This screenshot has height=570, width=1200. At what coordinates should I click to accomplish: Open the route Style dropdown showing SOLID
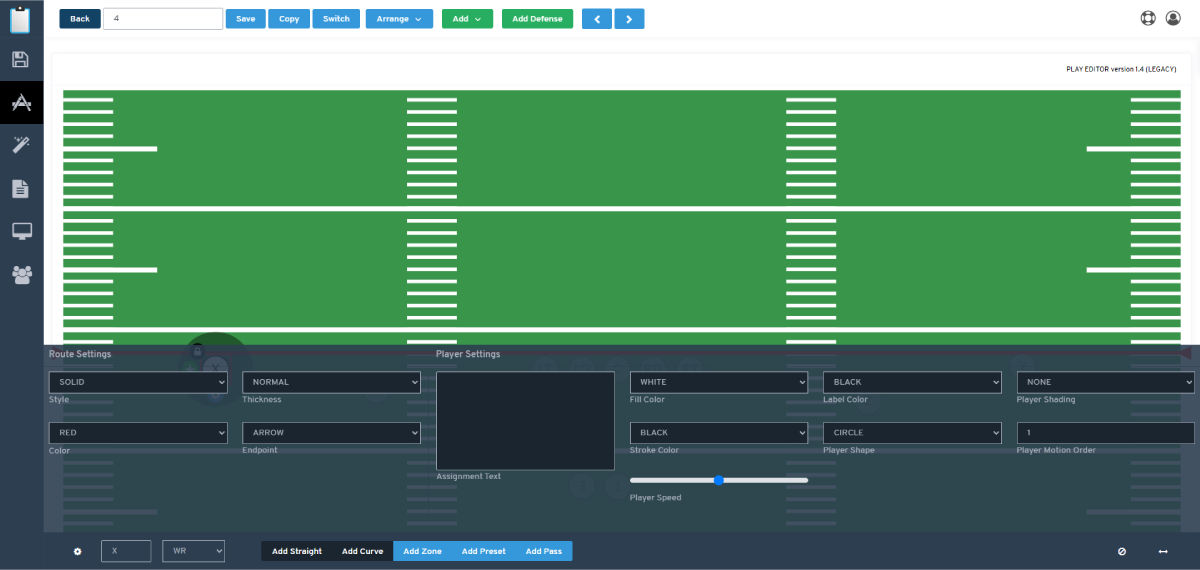pyautogui.click(x=138, y=382)
